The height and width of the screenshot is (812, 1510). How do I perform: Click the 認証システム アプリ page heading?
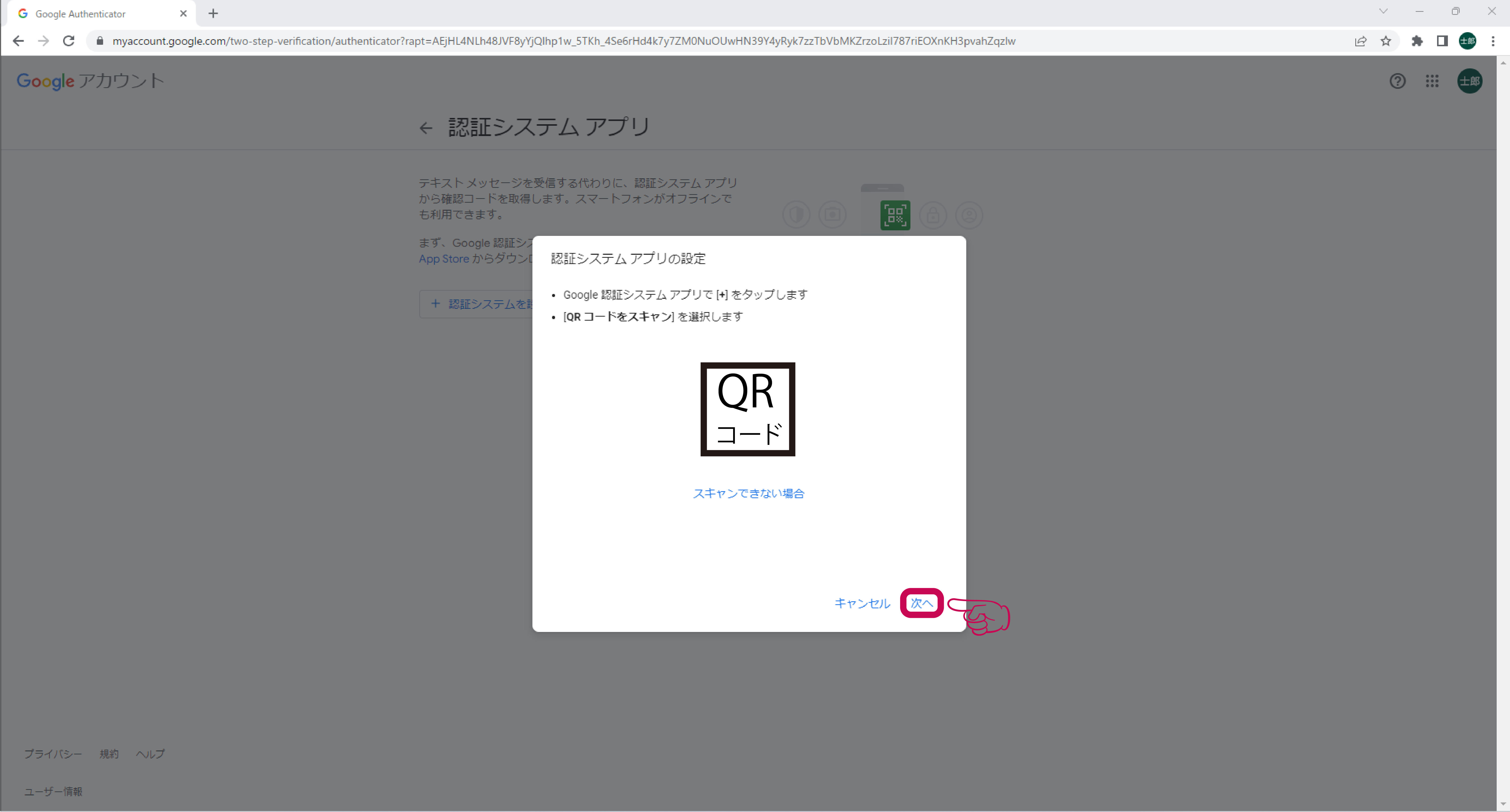(x=549, y=127)
